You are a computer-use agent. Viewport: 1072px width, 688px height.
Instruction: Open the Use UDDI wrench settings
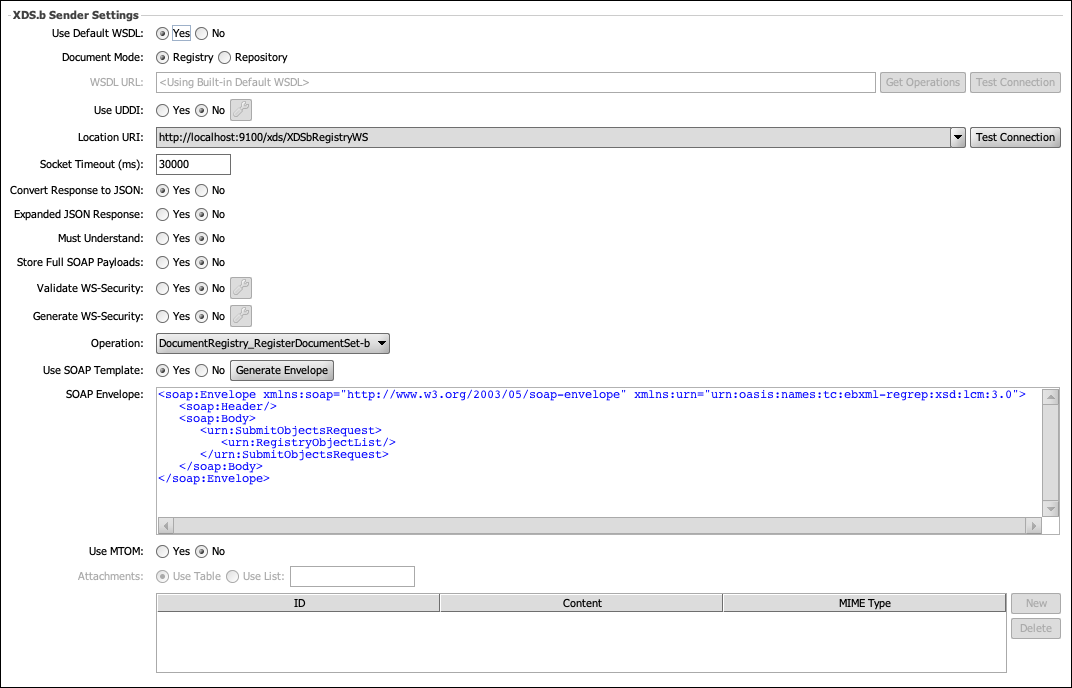coord(241,110)
